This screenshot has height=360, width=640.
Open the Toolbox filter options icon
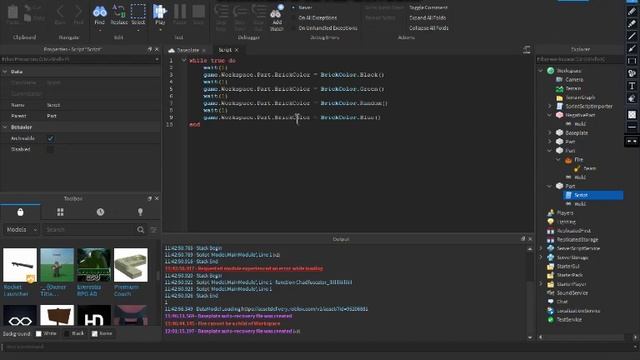[x=153, y=230]
